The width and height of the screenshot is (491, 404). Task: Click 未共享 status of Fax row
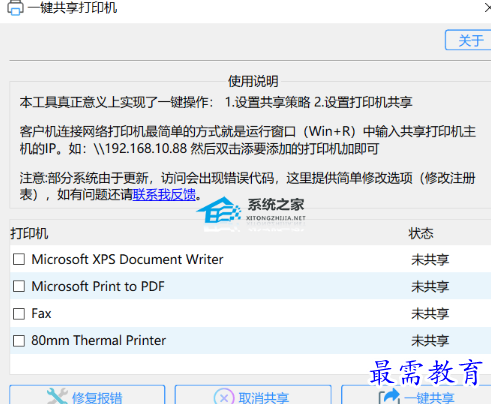[x=430, y=314]
